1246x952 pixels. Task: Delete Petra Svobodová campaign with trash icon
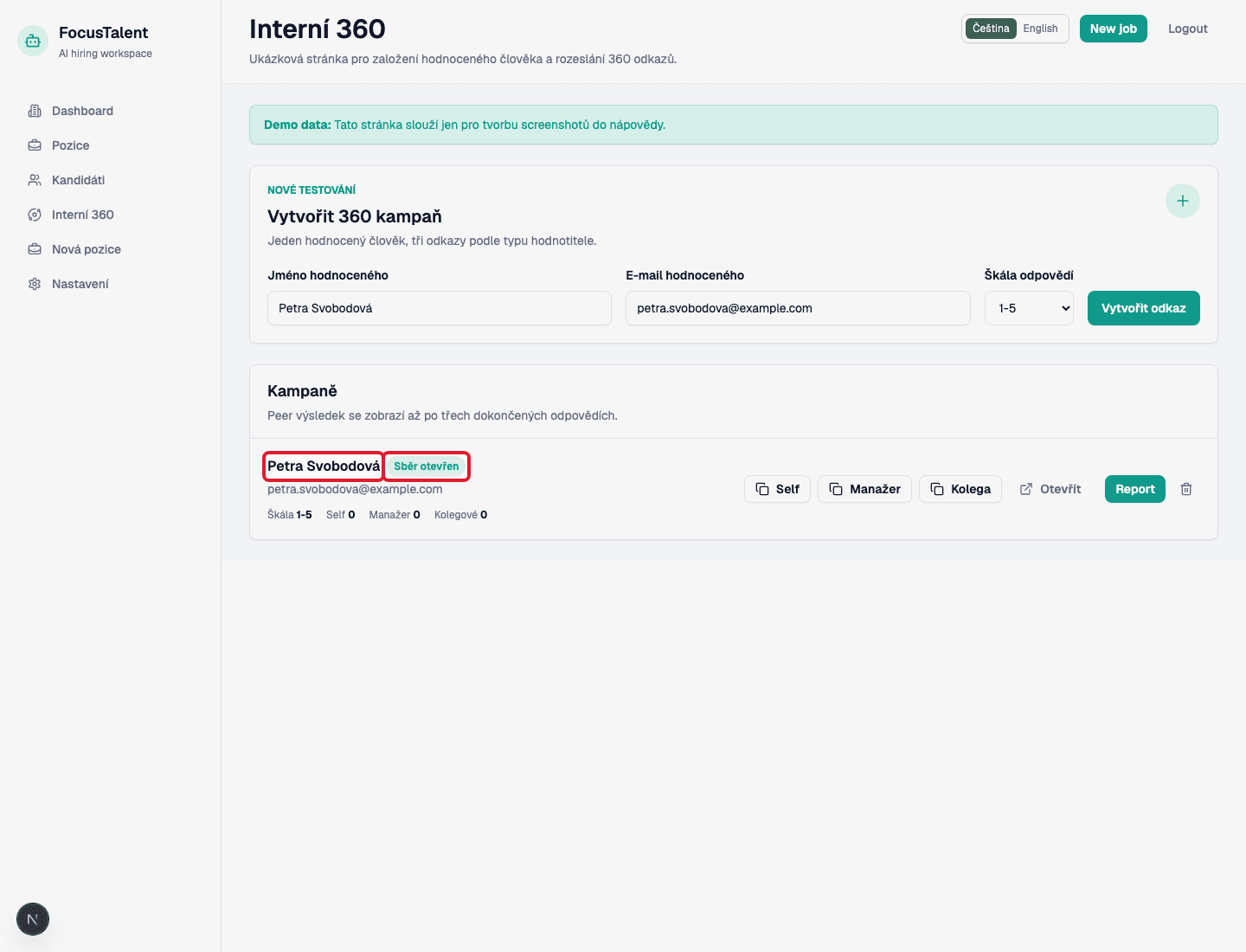pyautogui.click(x=1186, y=489)
